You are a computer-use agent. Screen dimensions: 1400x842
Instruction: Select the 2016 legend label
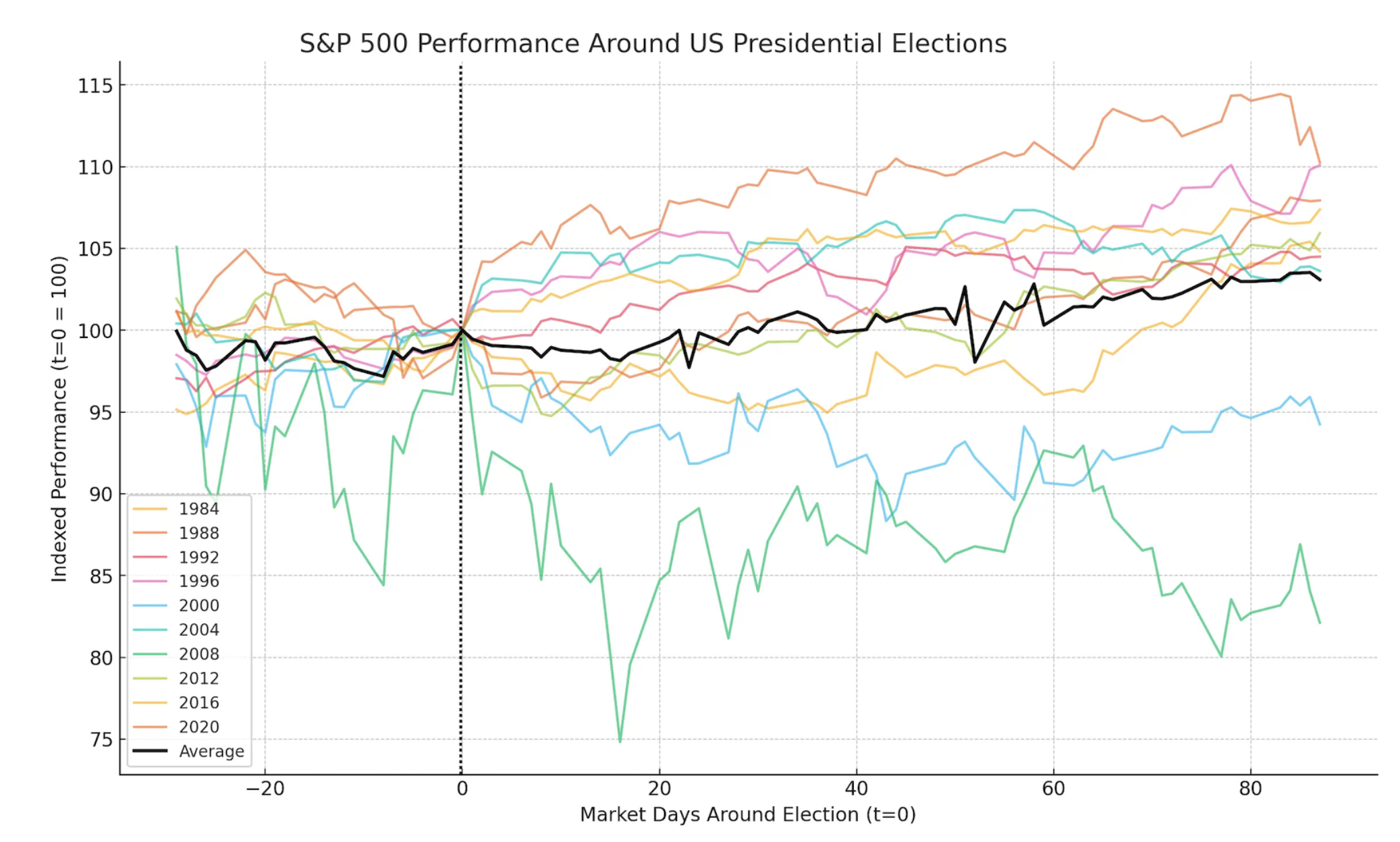(199, 702)
